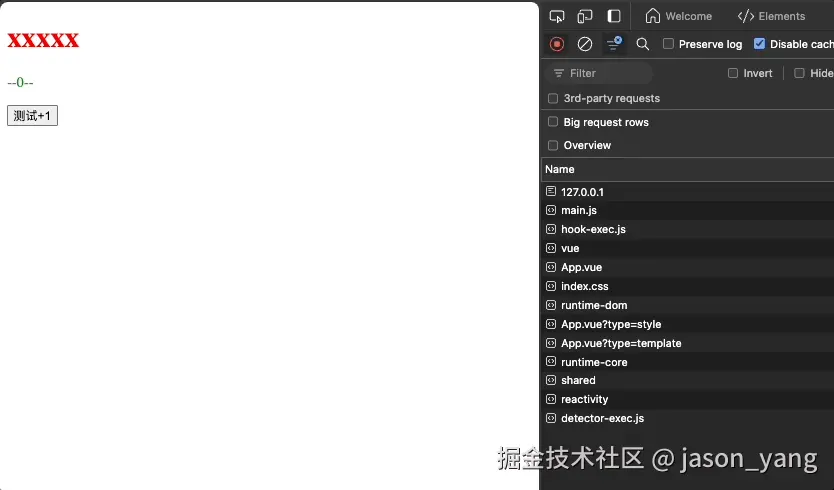The height and width of the screenshot is (490, 834).
Task: Select the runtime-dom request
Action: (x=688, y=305)
